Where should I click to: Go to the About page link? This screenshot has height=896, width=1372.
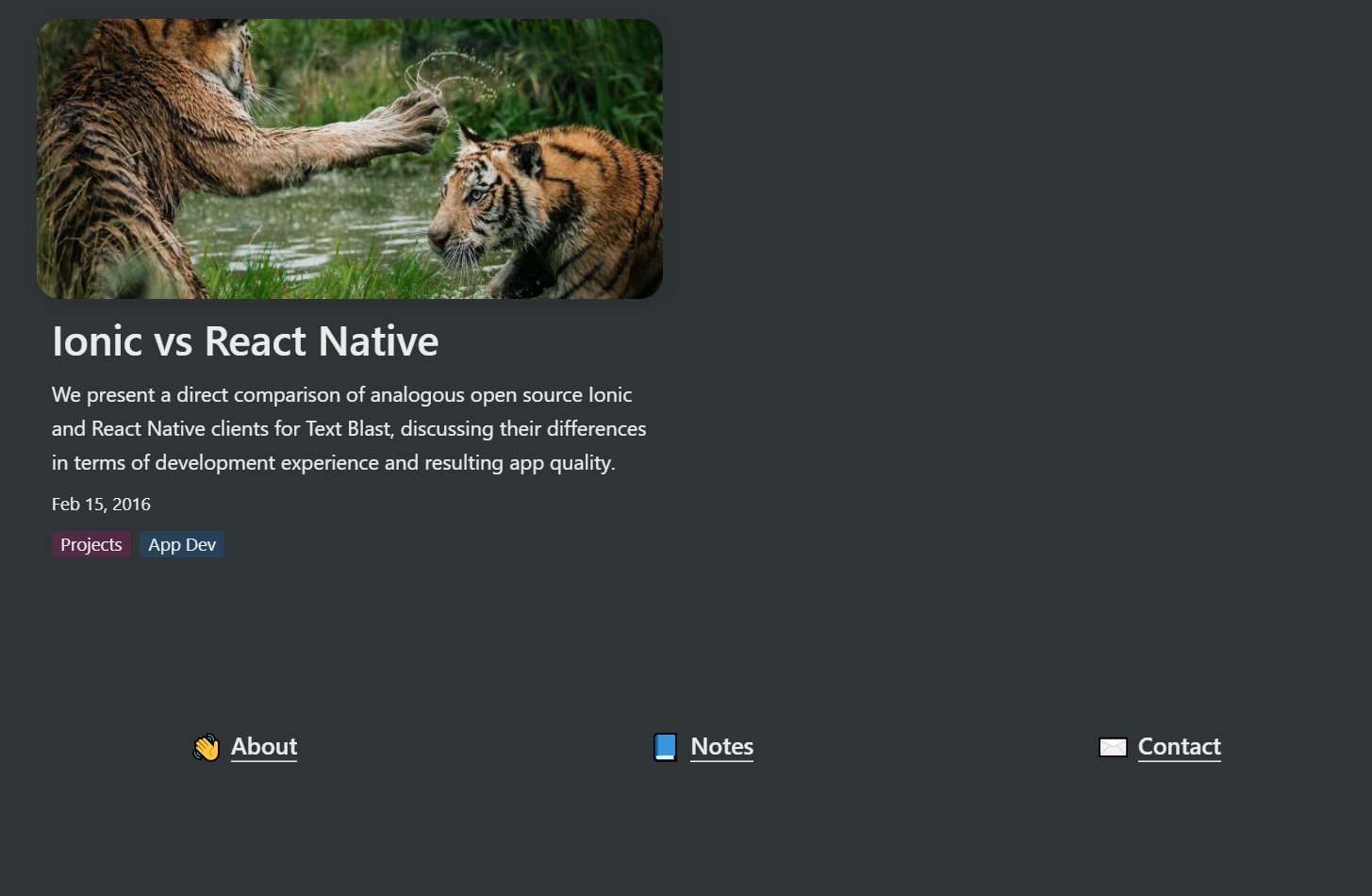click(x=264, y=746)
